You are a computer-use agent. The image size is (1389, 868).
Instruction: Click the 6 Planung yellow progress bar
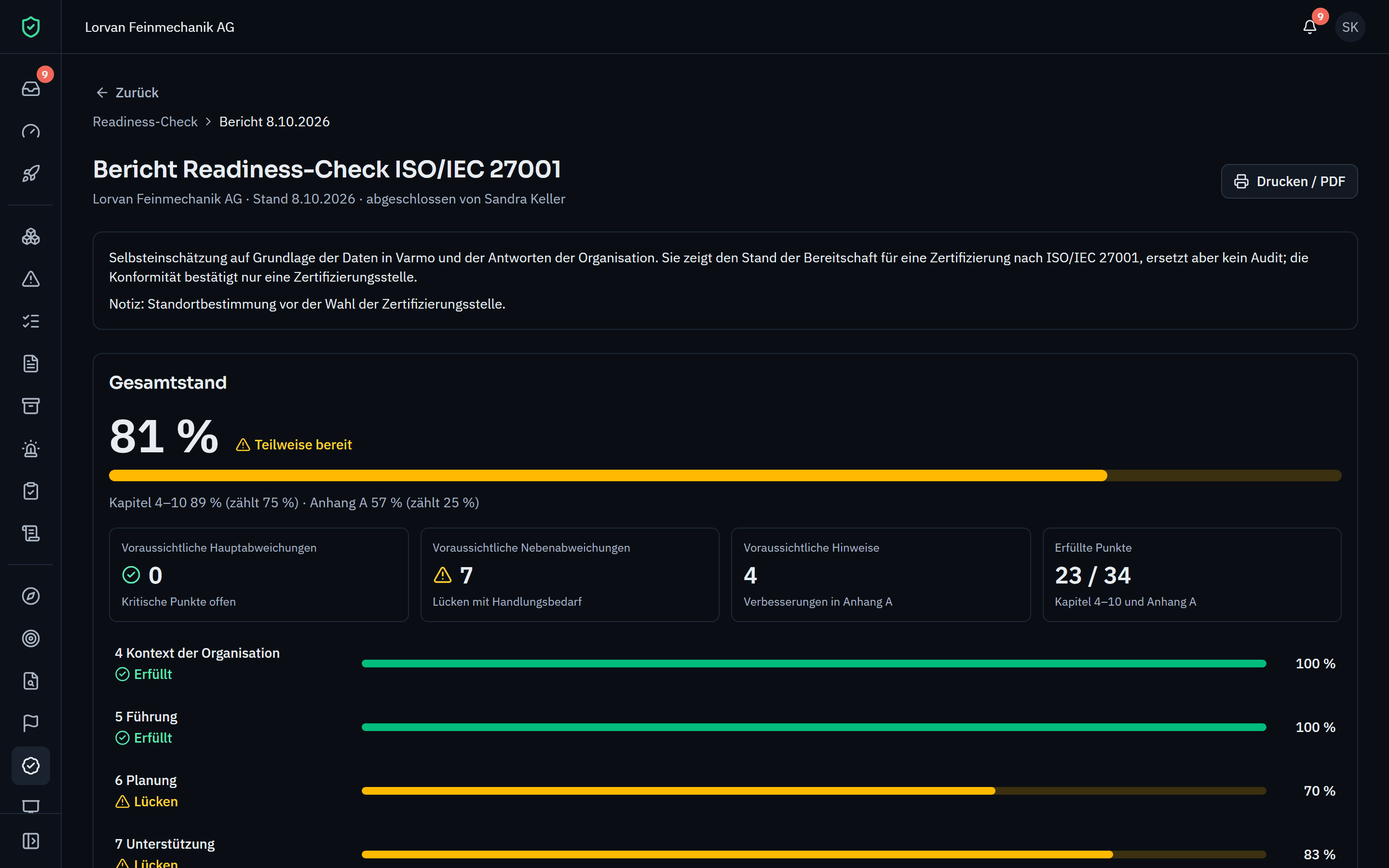814,791
